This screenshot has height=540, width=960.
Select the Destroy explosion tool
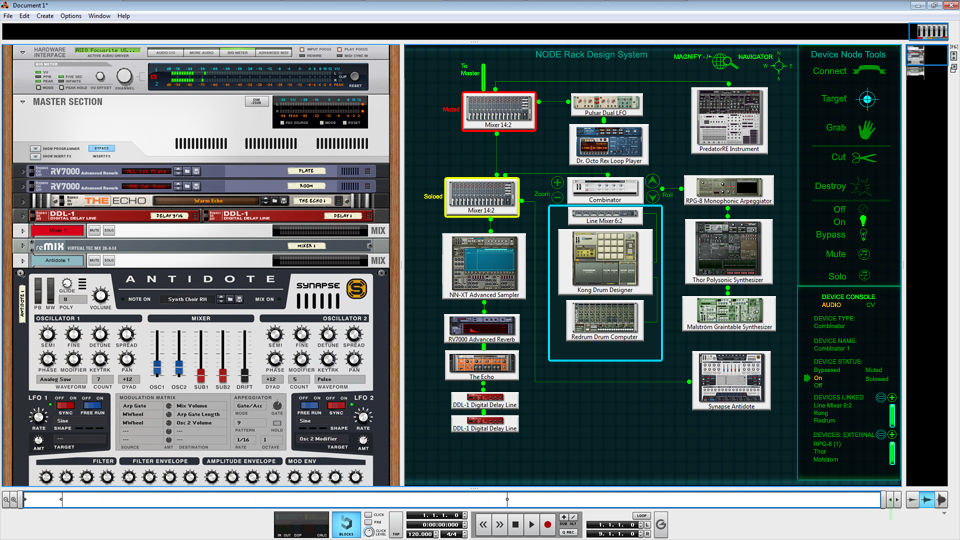pyautogui.click(x=861, y=186)
